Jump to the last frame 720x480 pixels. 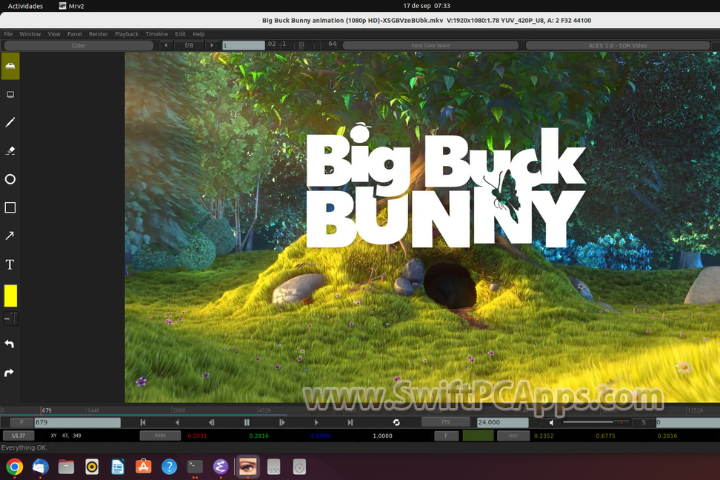[x=350, y=422]
